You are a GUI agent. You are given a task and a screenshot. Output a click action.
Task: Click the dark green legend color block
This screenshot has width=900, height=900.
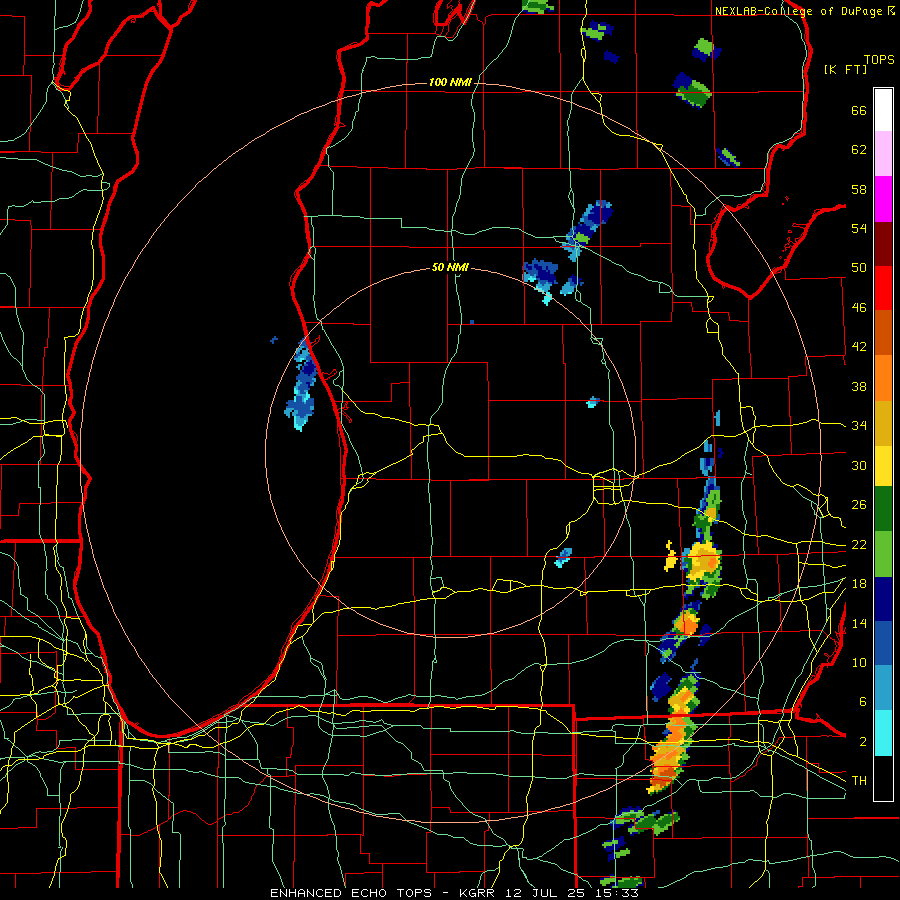tap(883, 509)
